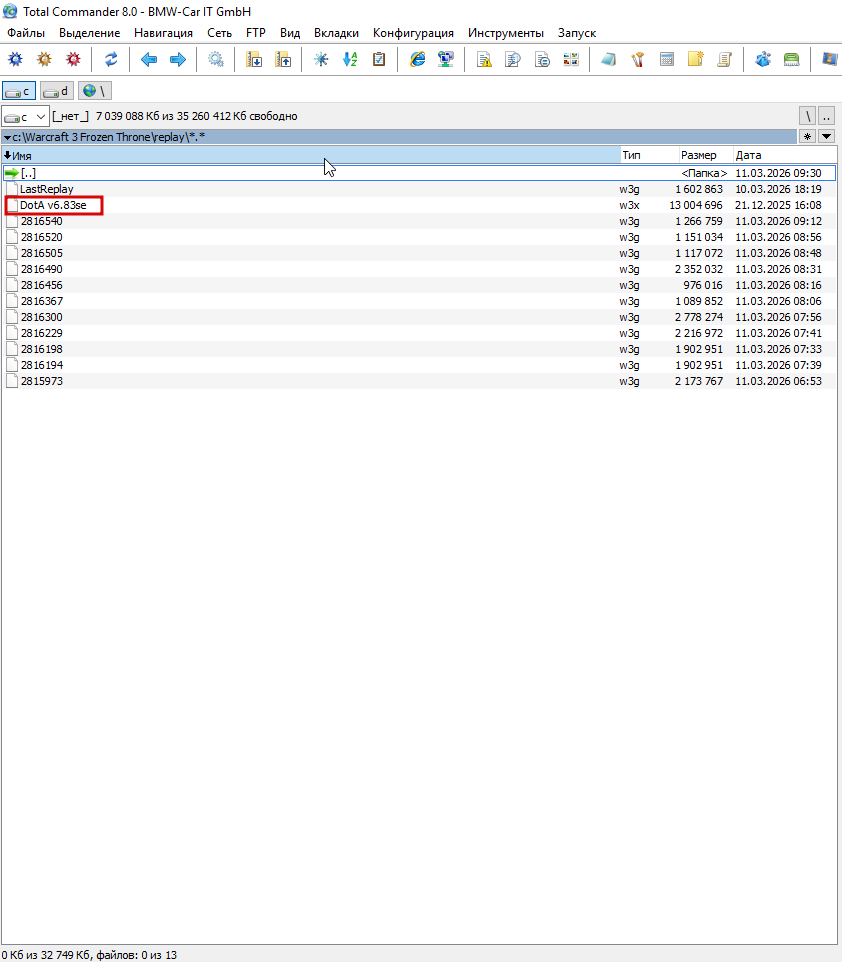
Task: Go back with the left blue arrow
Action: point(149,60)
